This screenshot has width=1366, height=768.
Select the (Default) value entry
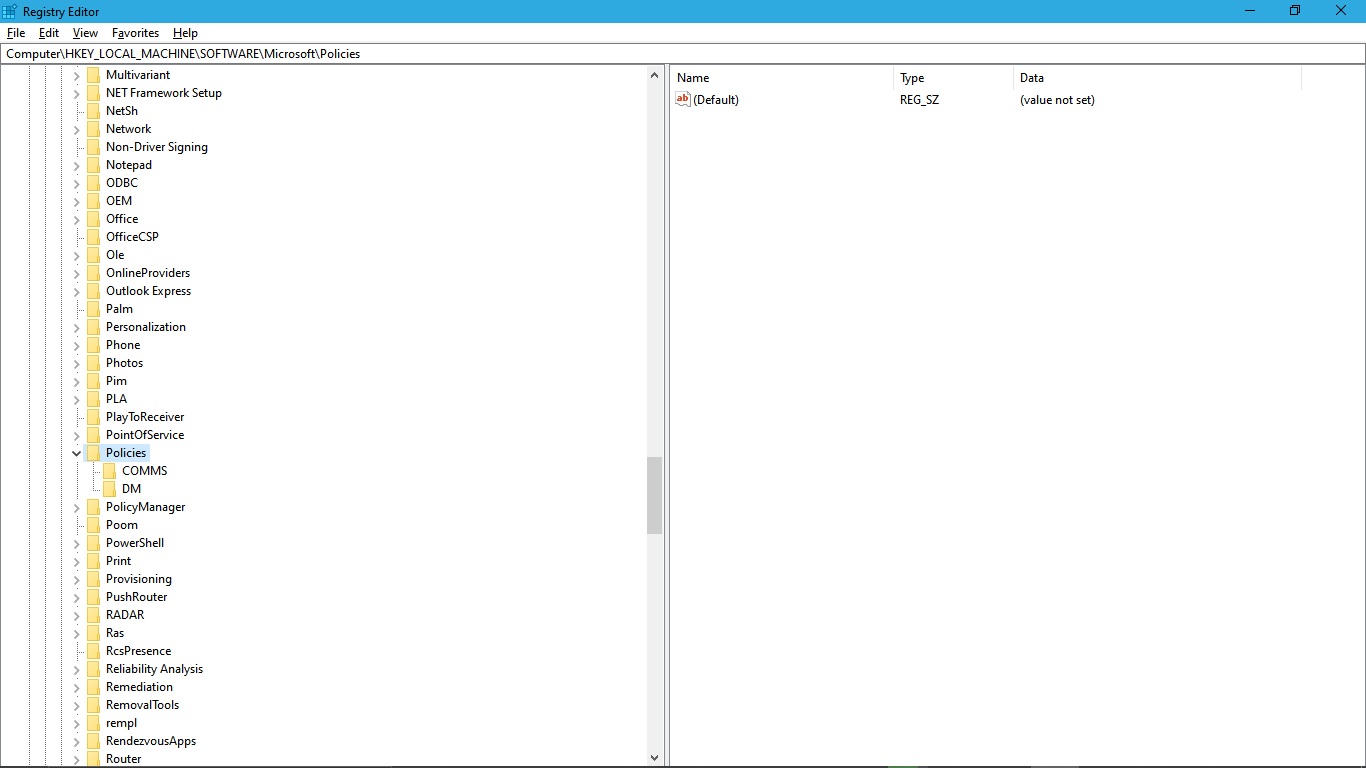tap(716, 100)
